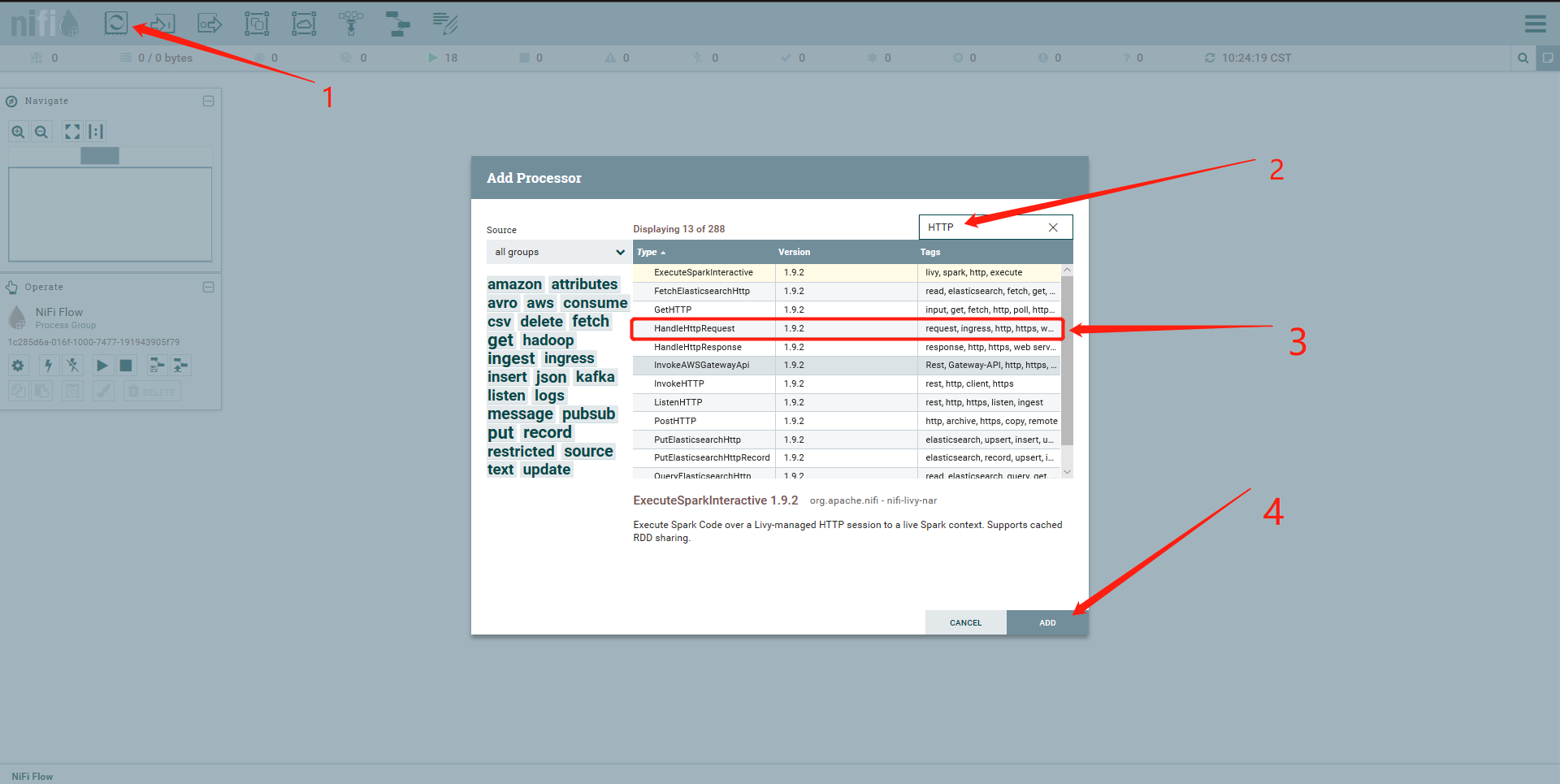Start the flow with play icon
This screenshot has height=784, width=1560.
[102, 366]
